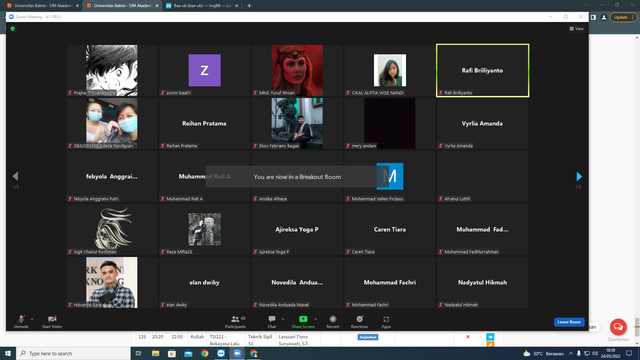Open the taskbar clock and date

click(x=611, y=353)
